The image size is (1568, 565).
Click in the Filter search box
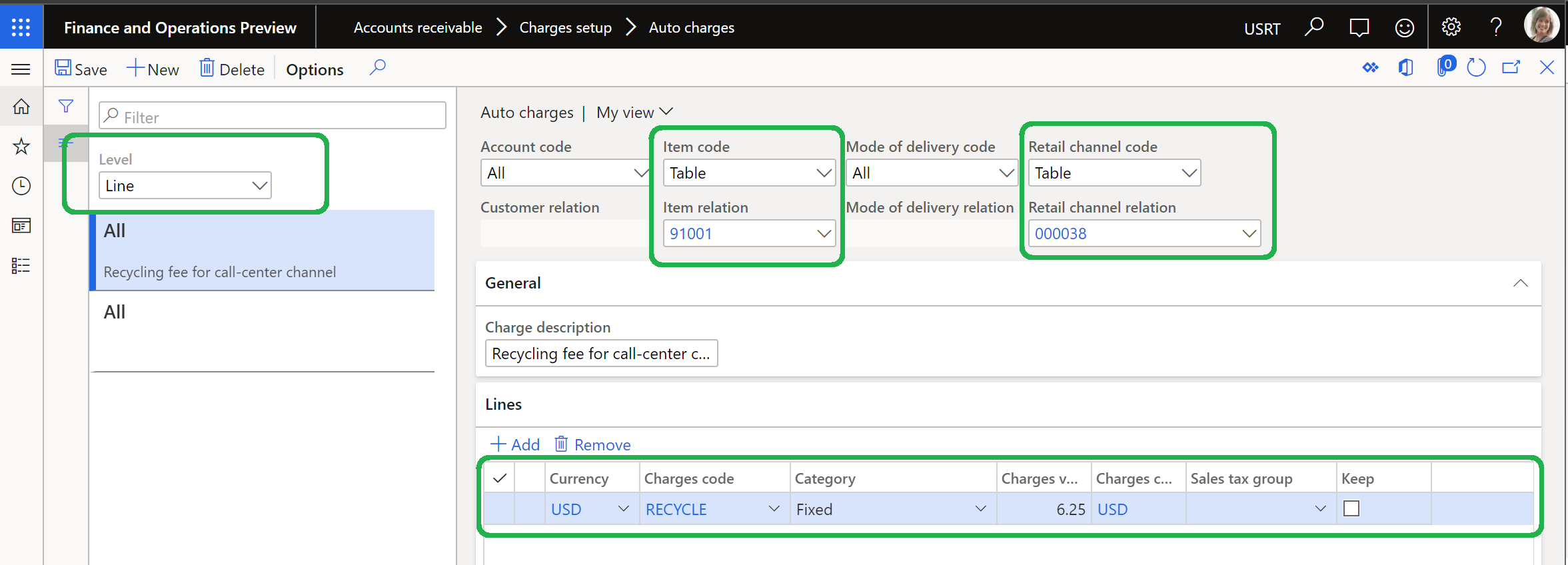[273, 117]
